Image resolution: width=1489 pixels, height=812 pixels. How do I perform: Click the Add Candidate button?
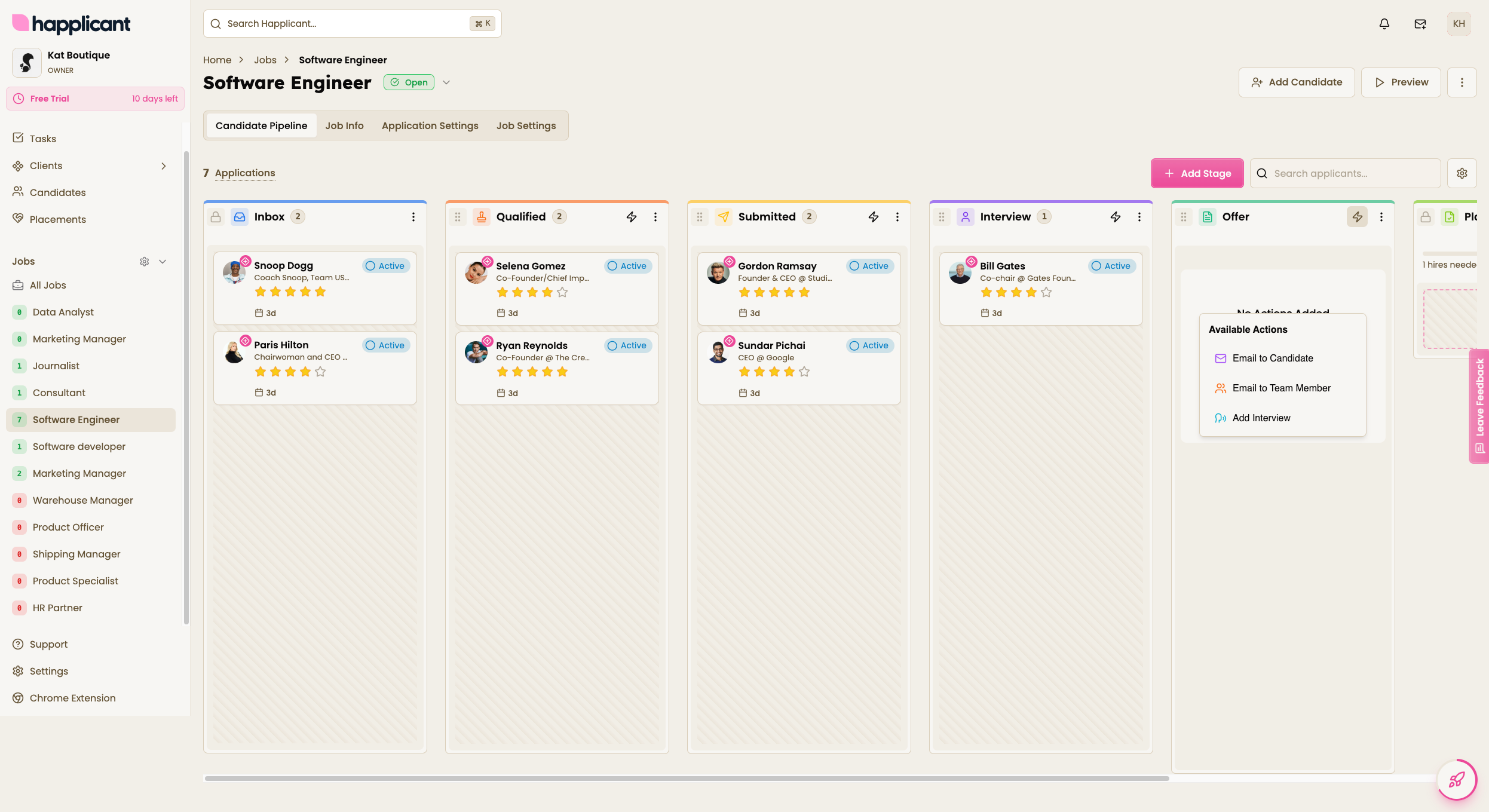click(x=1297, y=82)
